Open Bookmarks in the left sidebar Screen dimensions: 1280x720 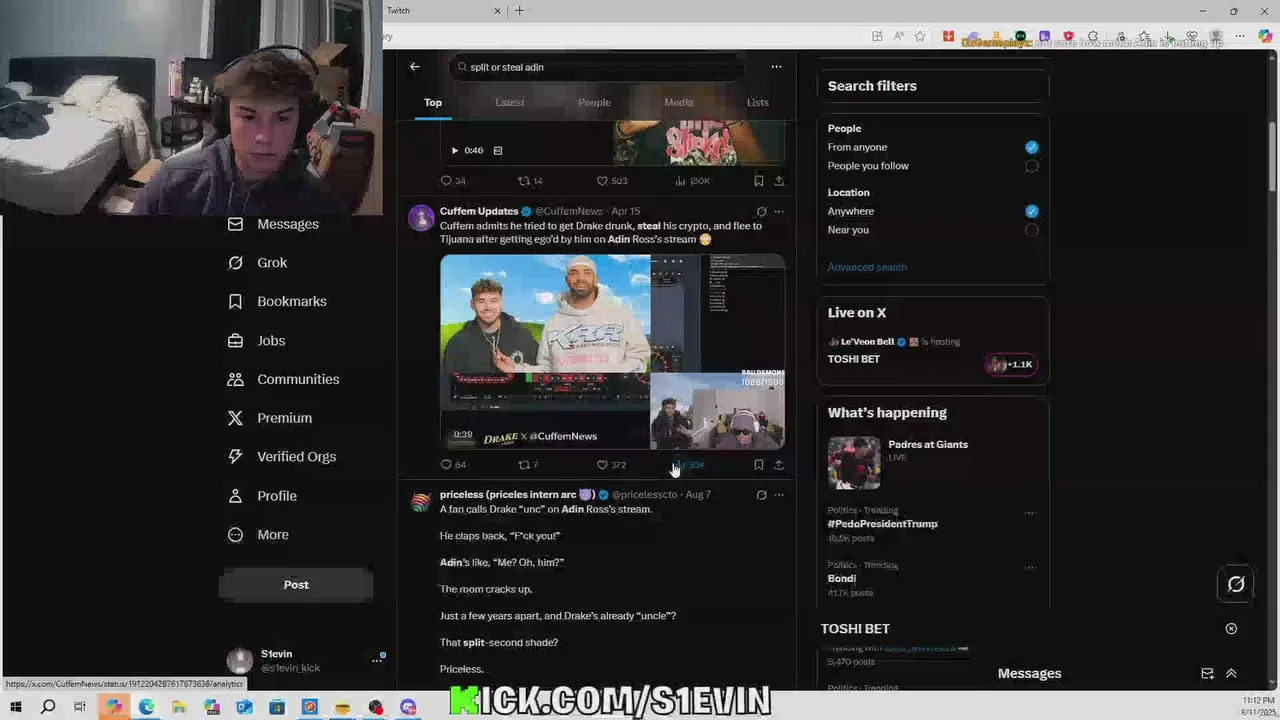[277, 301]
